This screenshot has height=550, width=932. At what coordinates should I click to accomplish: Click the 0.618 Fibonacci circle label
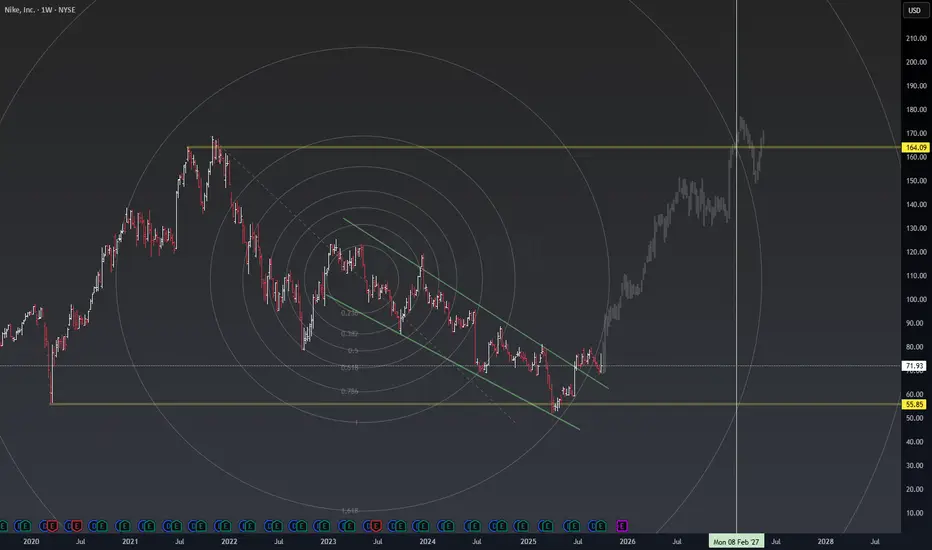[x=350, y=368]
